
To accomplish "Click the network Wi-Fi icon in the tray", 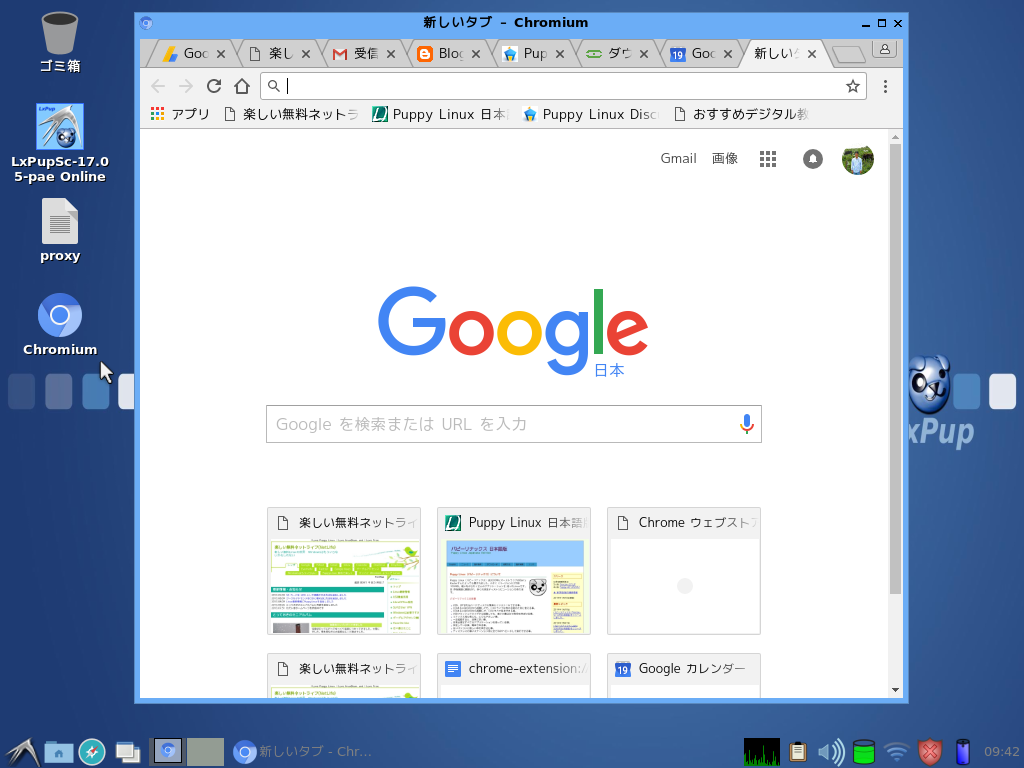I will point(896,751).
